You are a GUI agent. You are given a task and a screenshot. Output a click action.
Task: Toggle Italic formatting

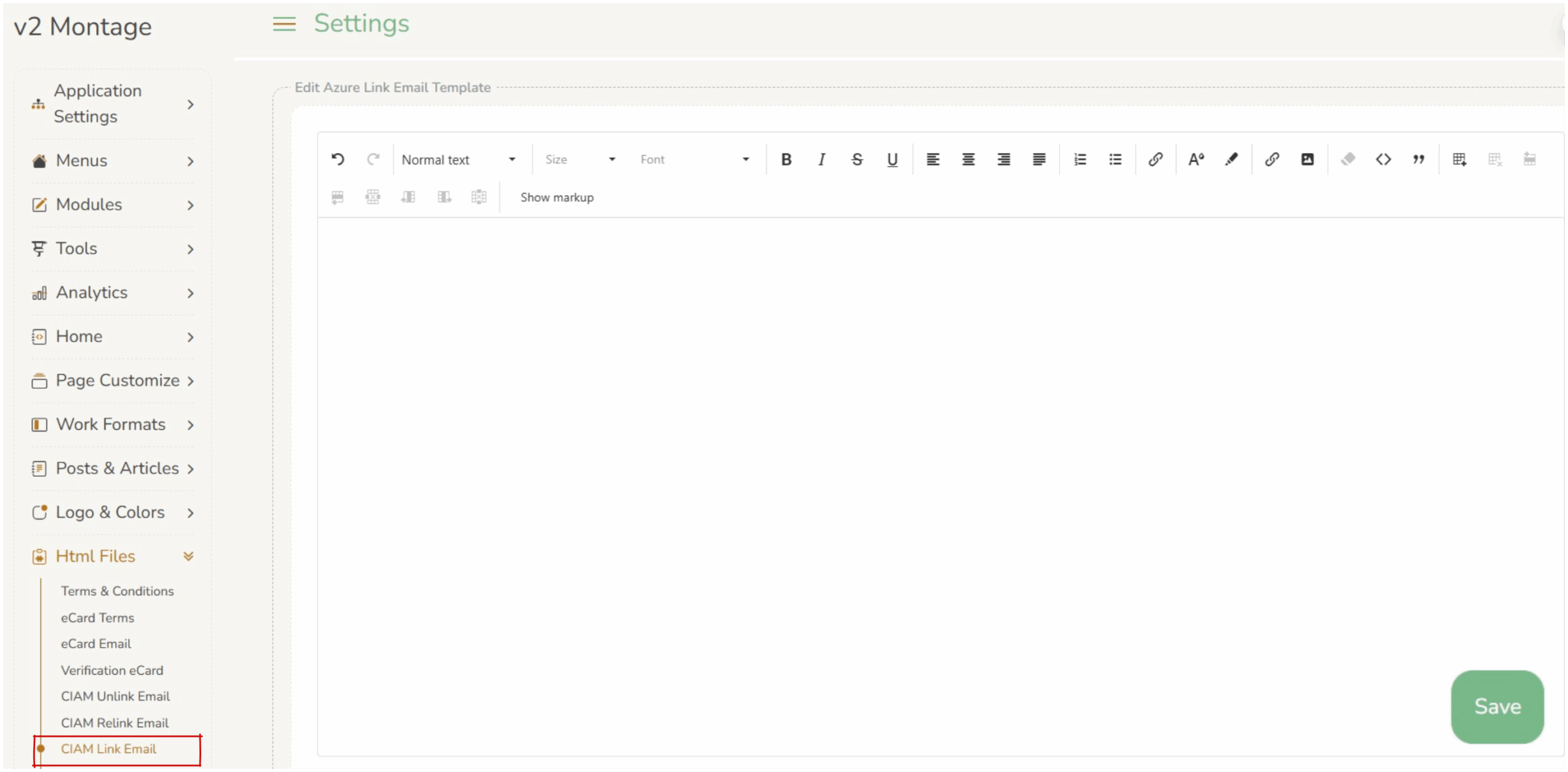click(821, 160)
